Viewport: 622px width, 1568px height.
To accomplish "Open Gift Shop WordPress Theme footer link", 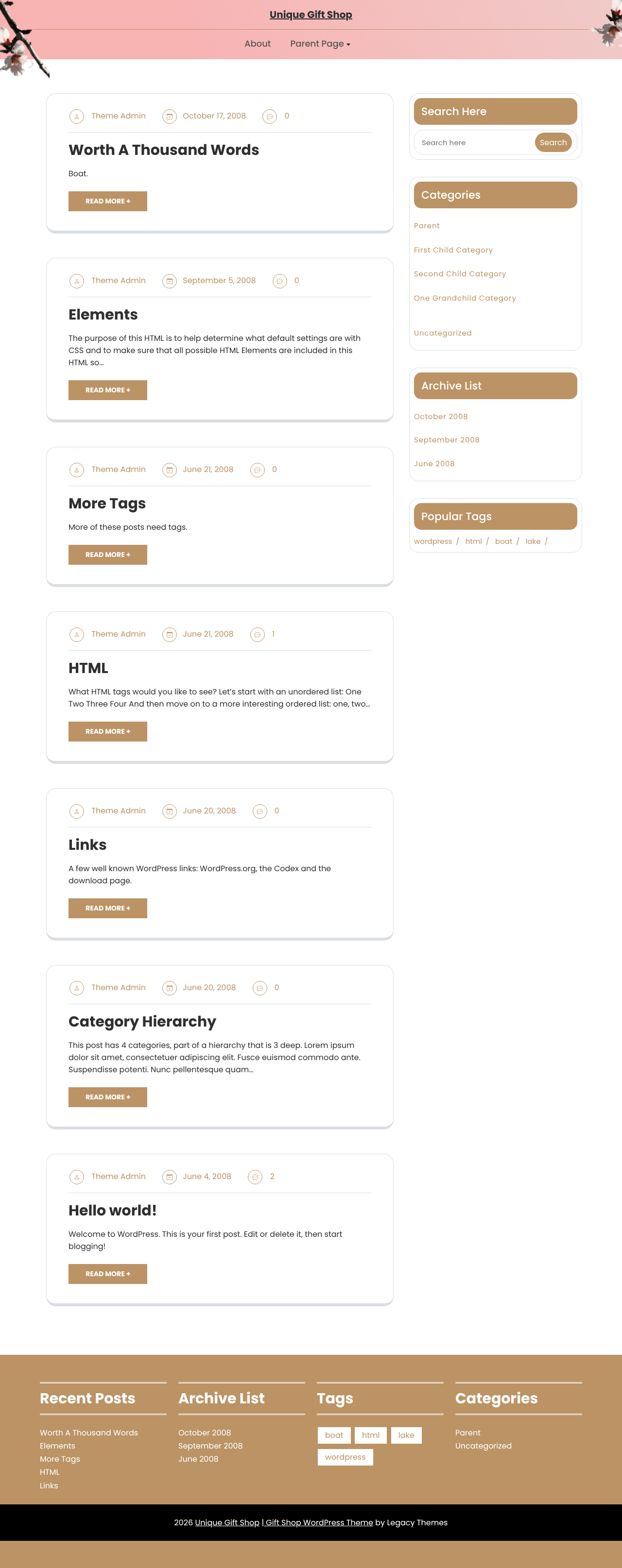I will pyautogui.click(x=319, y=1522).
